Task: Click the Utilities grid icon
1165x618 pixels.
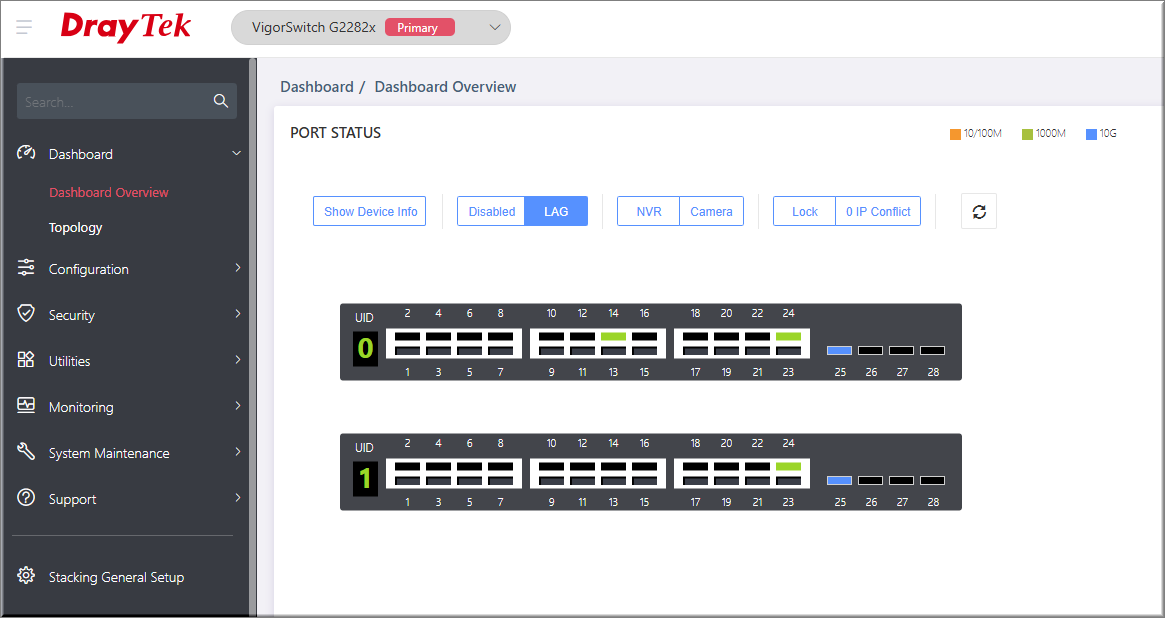Action: click(27, 360)
